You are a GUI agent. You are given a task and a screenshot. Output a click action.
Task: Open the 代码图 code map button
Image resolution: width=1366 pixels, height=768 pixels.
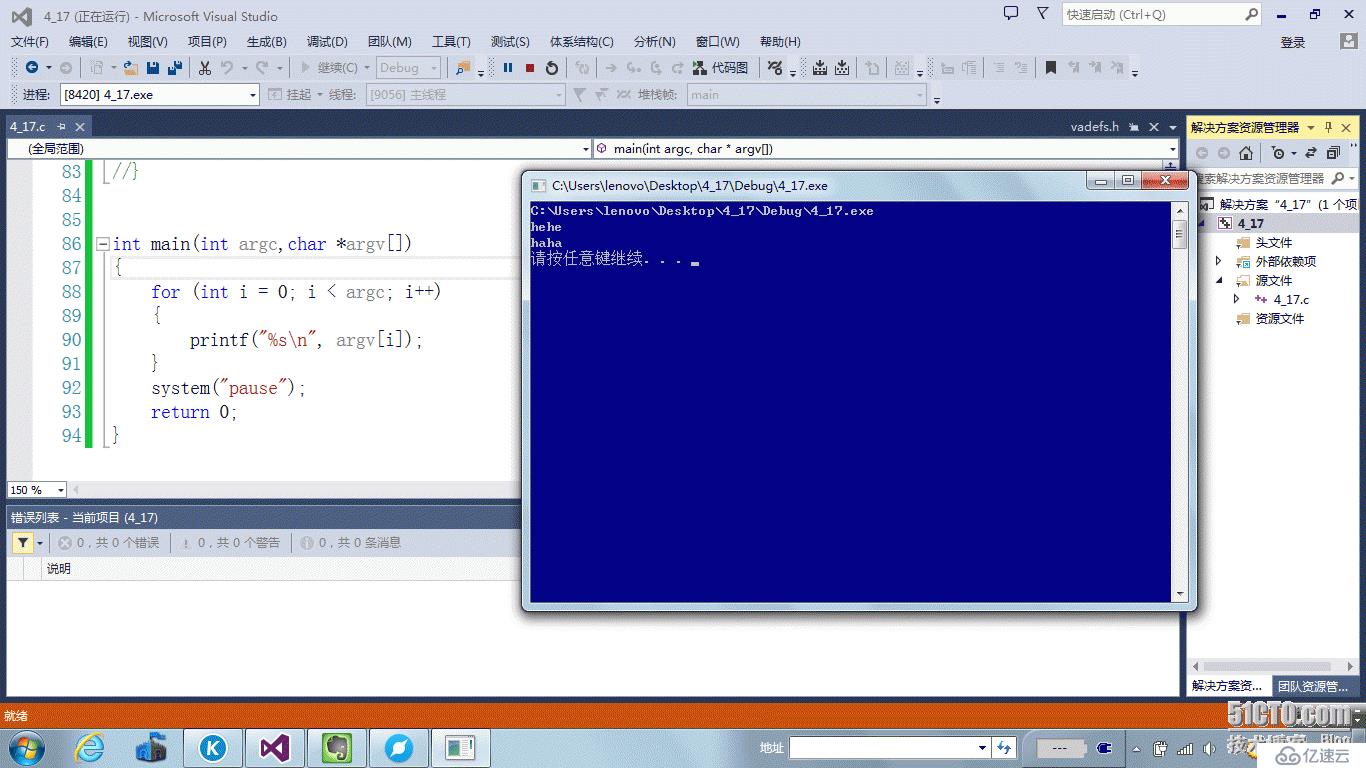[x=721, y=68]
